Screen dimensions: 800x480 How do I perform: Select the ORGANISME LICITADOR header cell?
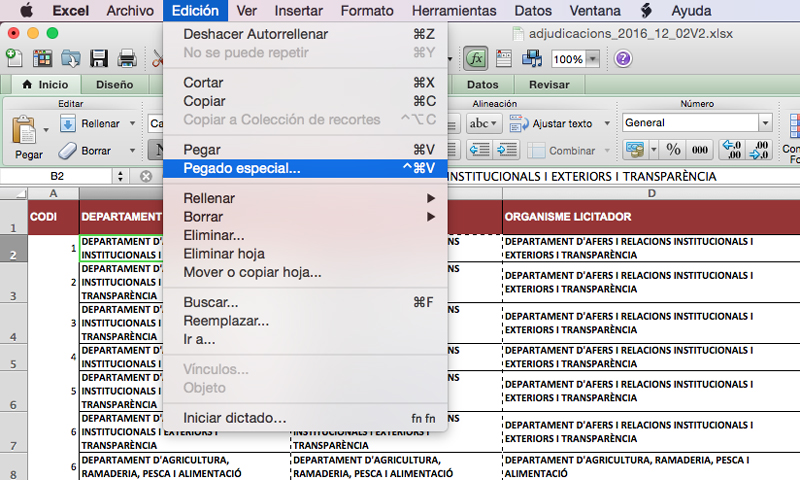click(x=651, y=217)
